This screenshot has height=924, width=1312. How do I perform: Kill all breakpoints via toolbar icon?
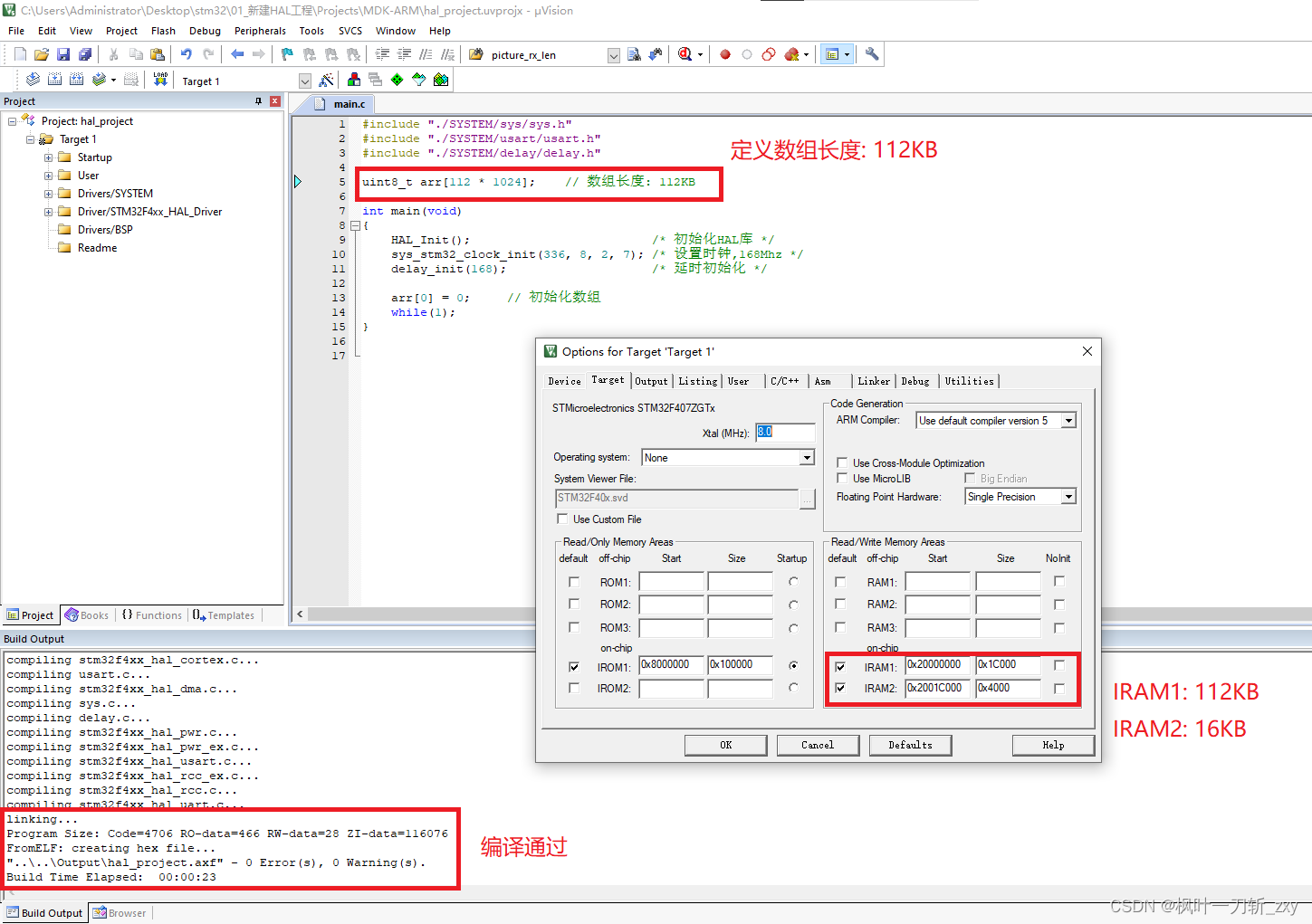(x=790, y=54)
